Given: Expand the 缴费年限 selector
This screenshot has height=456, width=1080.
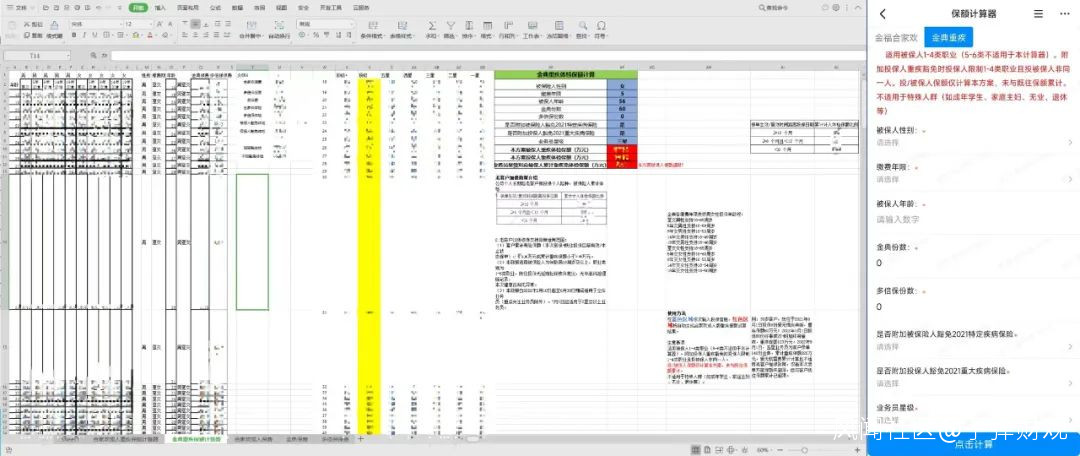Looking at the screenshot, I should click(973, 180).
